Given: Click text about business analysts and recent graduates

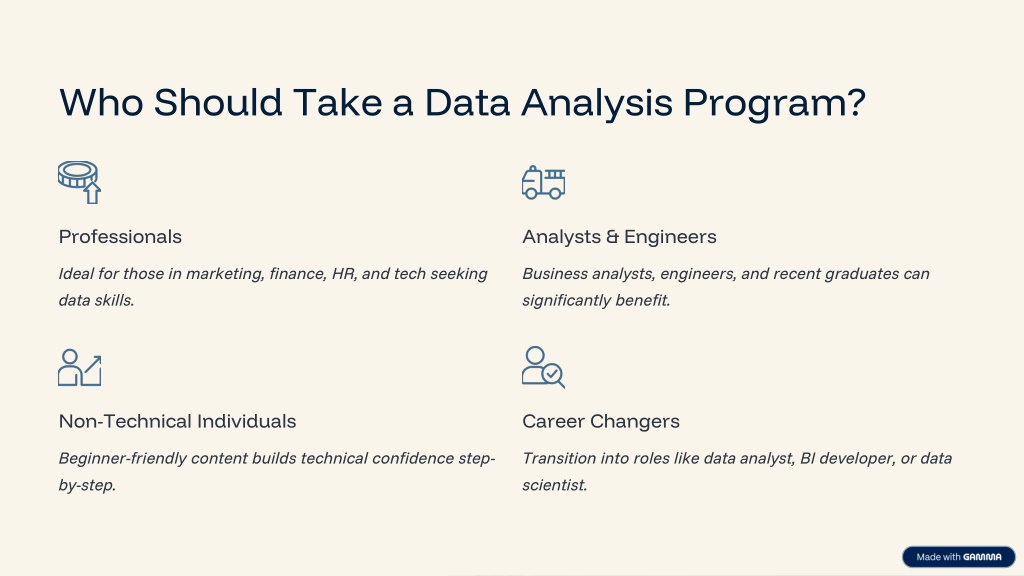Looking at the screenshot, I should [x=726, y=287].
